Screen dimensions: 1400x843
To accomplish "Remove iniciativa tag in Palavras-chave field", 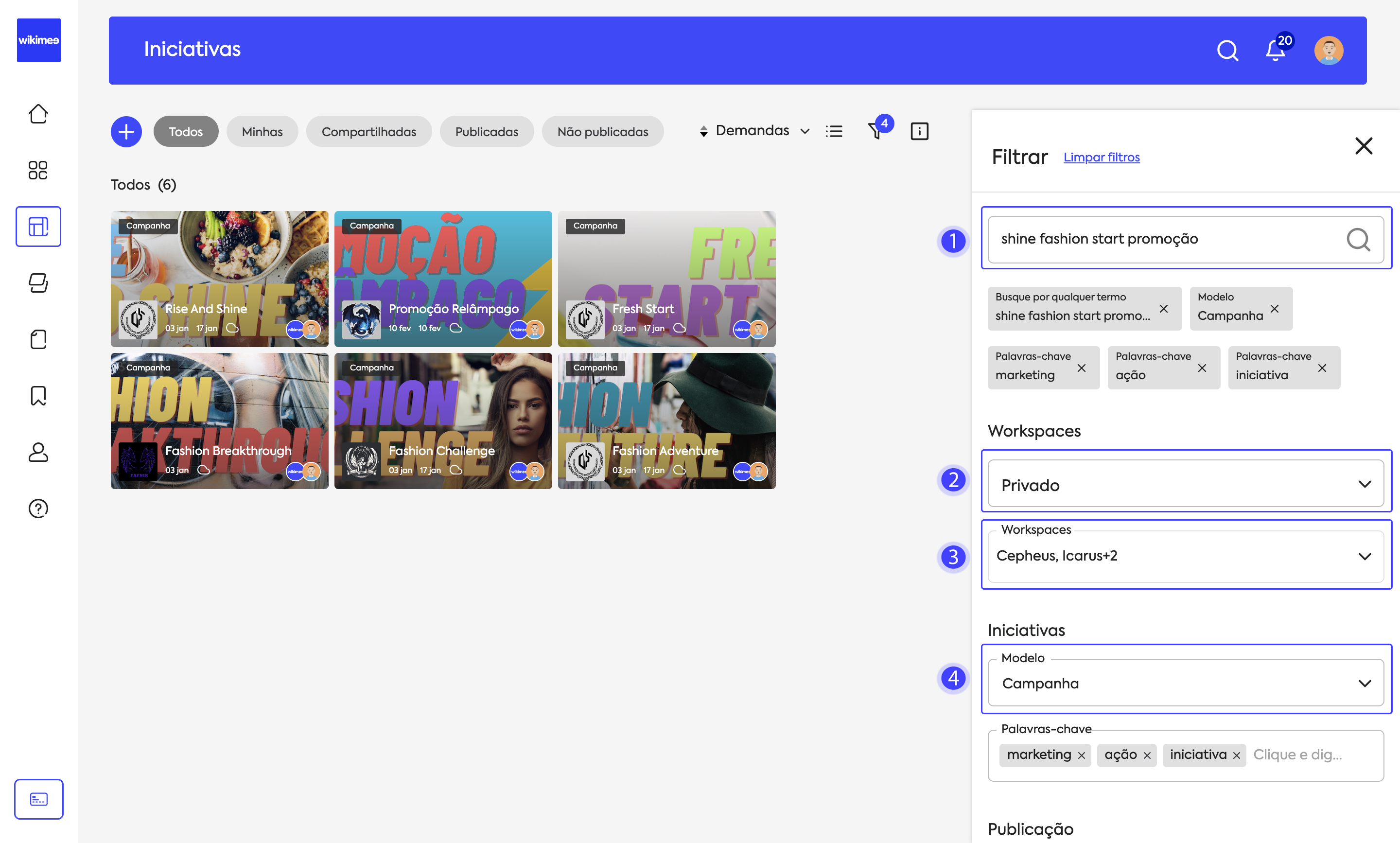I will [1237, 755].
